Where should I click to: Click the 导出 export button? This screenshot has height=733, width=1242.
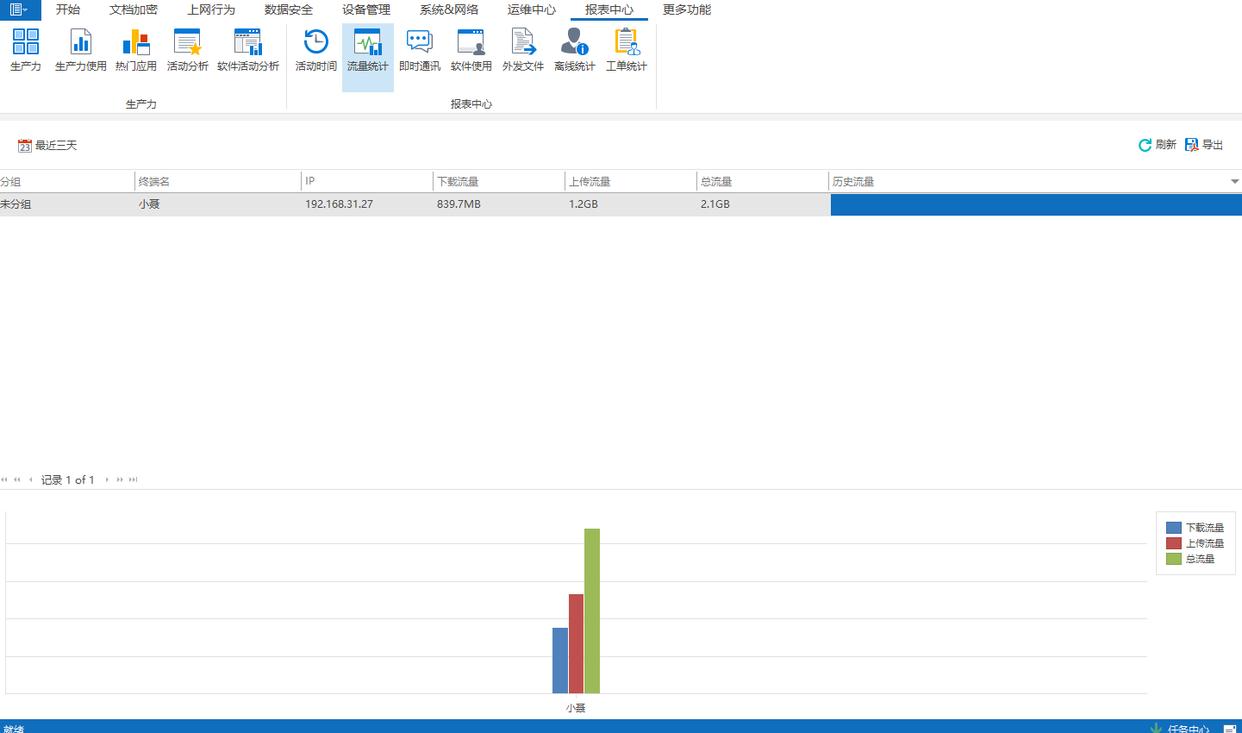tap(1204, 145)
